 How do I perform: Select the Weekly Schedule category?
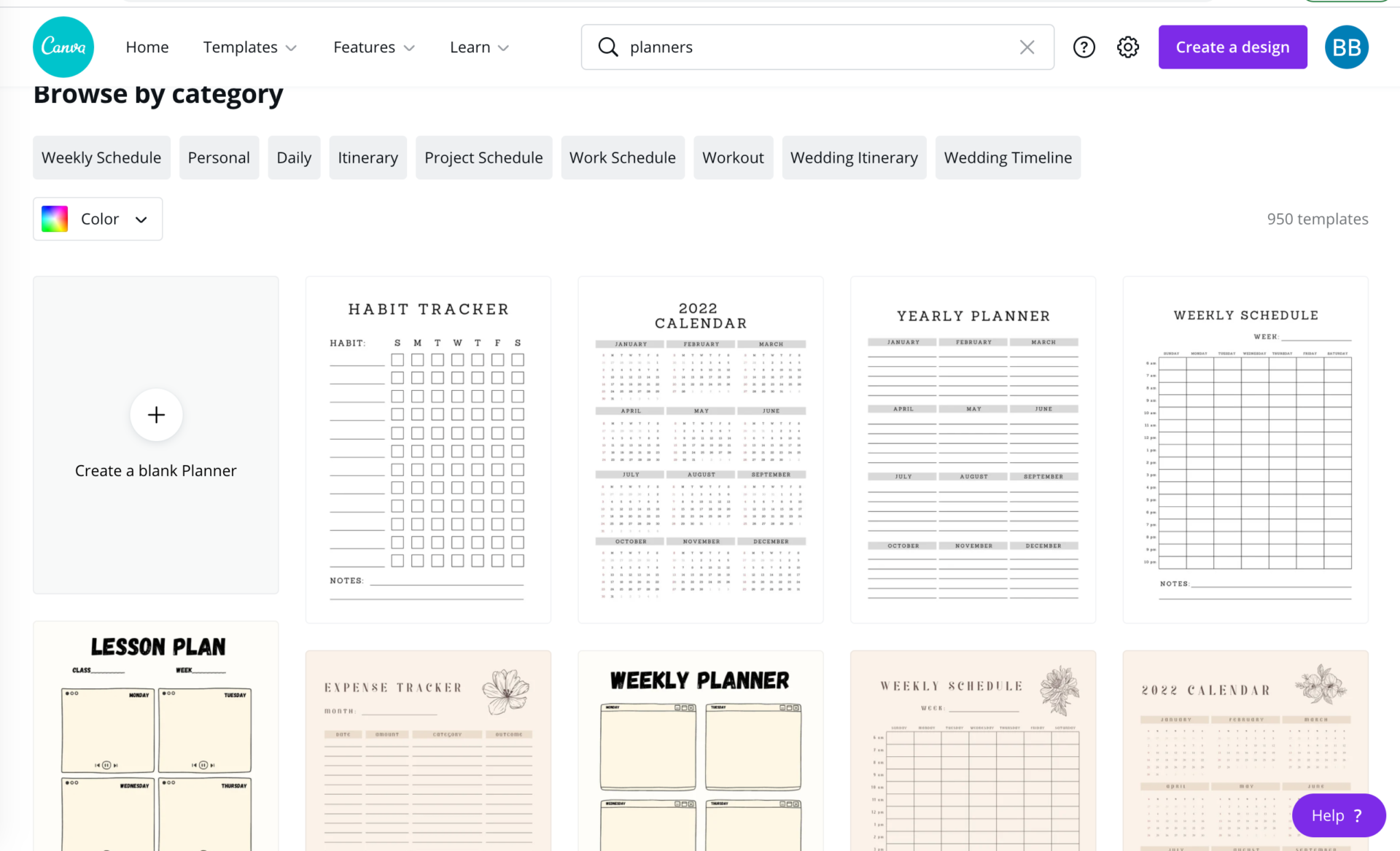(x=101, y=158)
